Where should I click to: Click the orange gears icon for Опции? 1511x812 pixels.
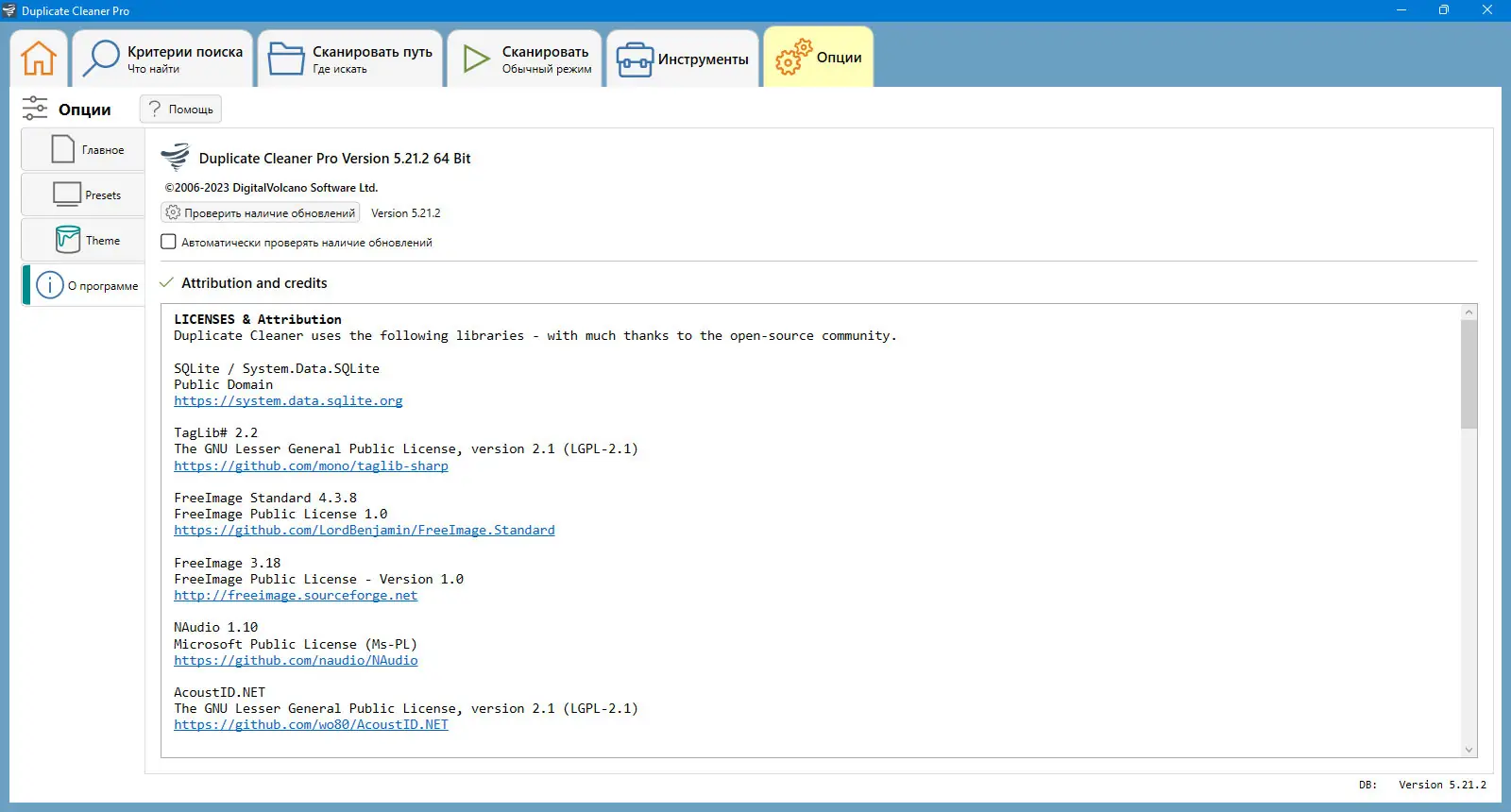tap(793, 57)
